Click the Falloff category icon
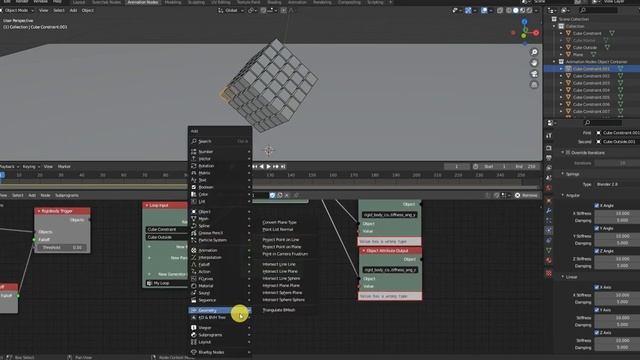Viewport: 640px width, 360px height. [x=194, y=264]
